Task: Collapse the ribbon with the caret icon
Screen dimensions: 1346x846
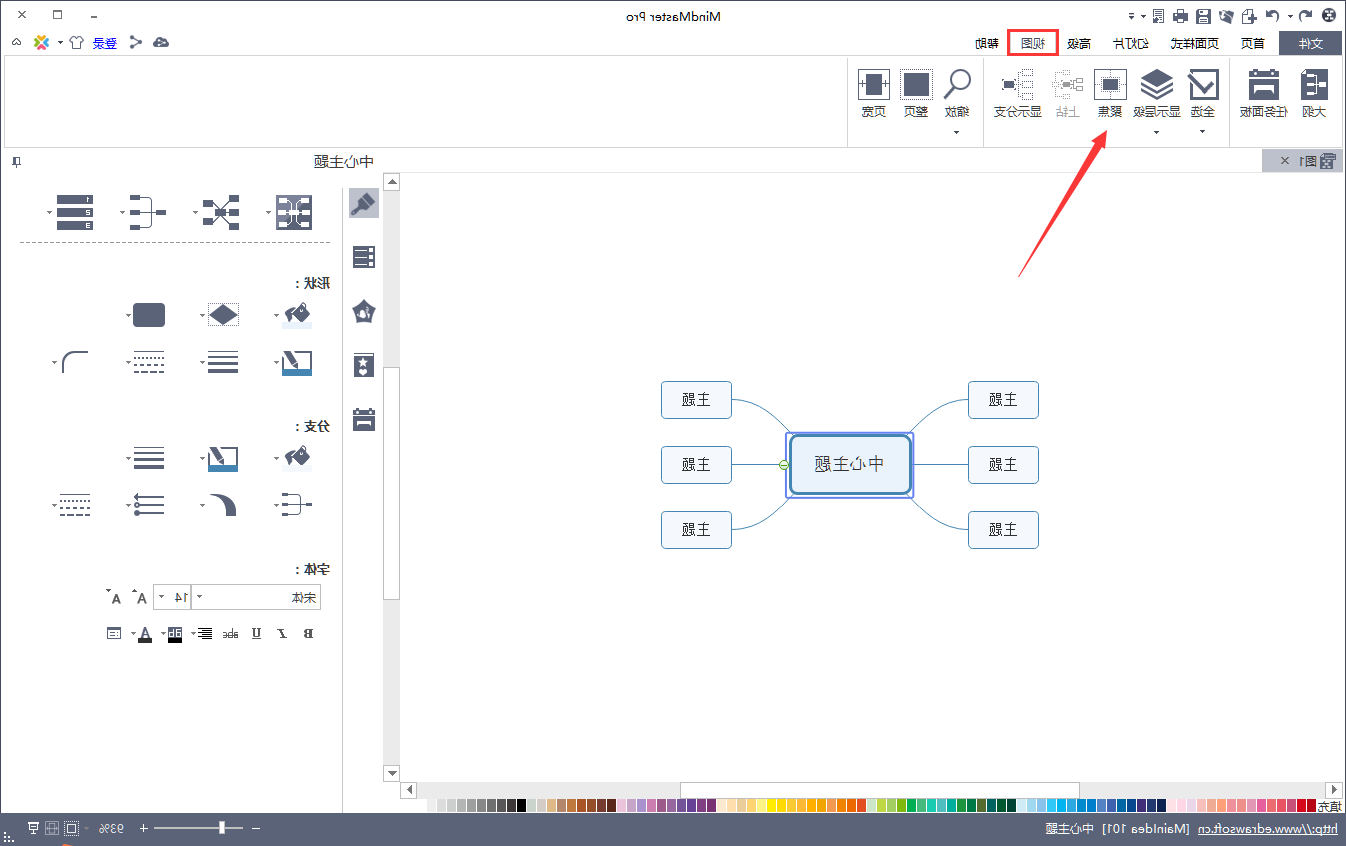Action: 16,43
